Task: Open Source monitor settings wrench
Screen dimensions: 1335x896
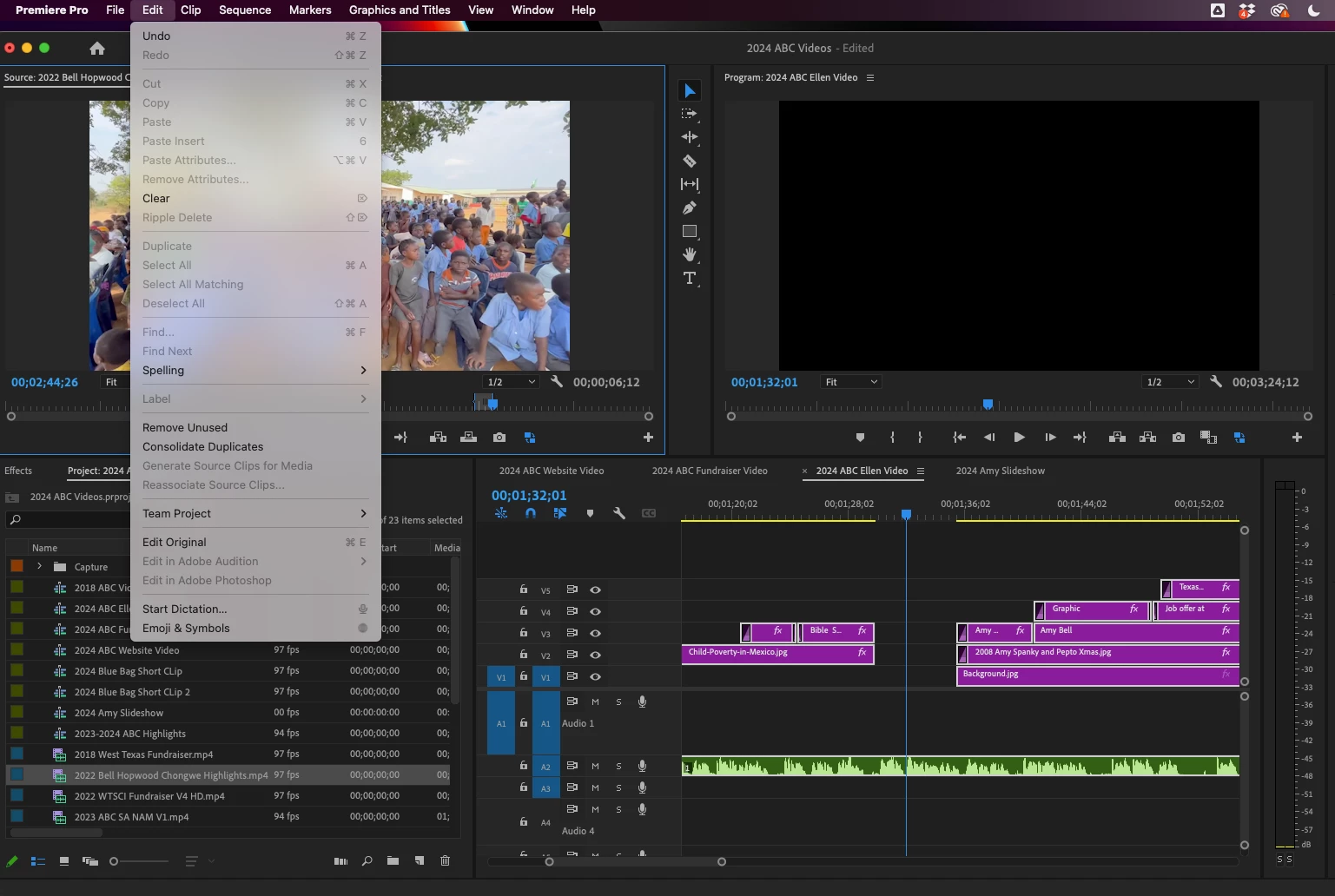Action: click(557, 382)
